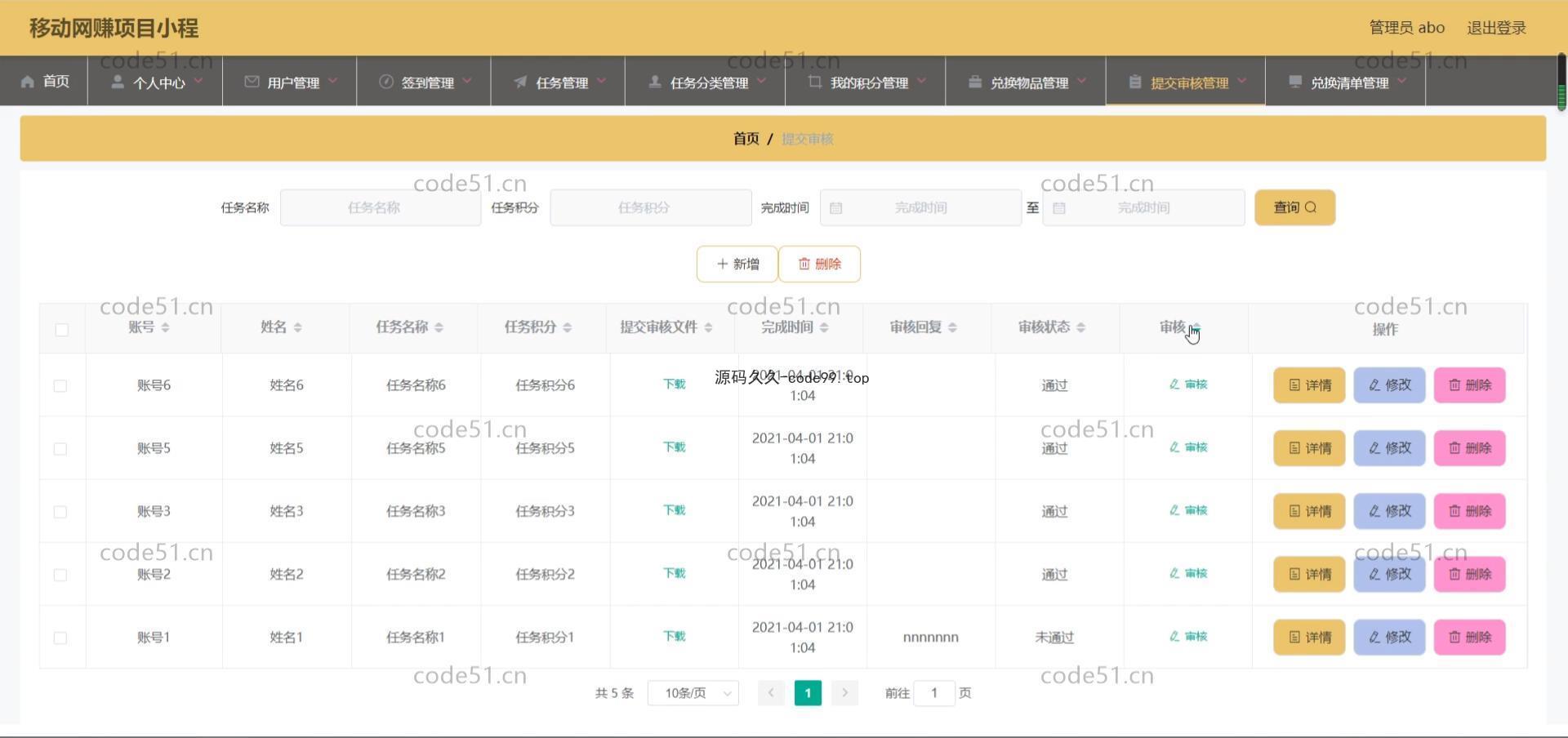Screen dimensions: 1568x738
Task: Click page 1 pagination button
Action: pyautogui.click(x=808, y=693)
